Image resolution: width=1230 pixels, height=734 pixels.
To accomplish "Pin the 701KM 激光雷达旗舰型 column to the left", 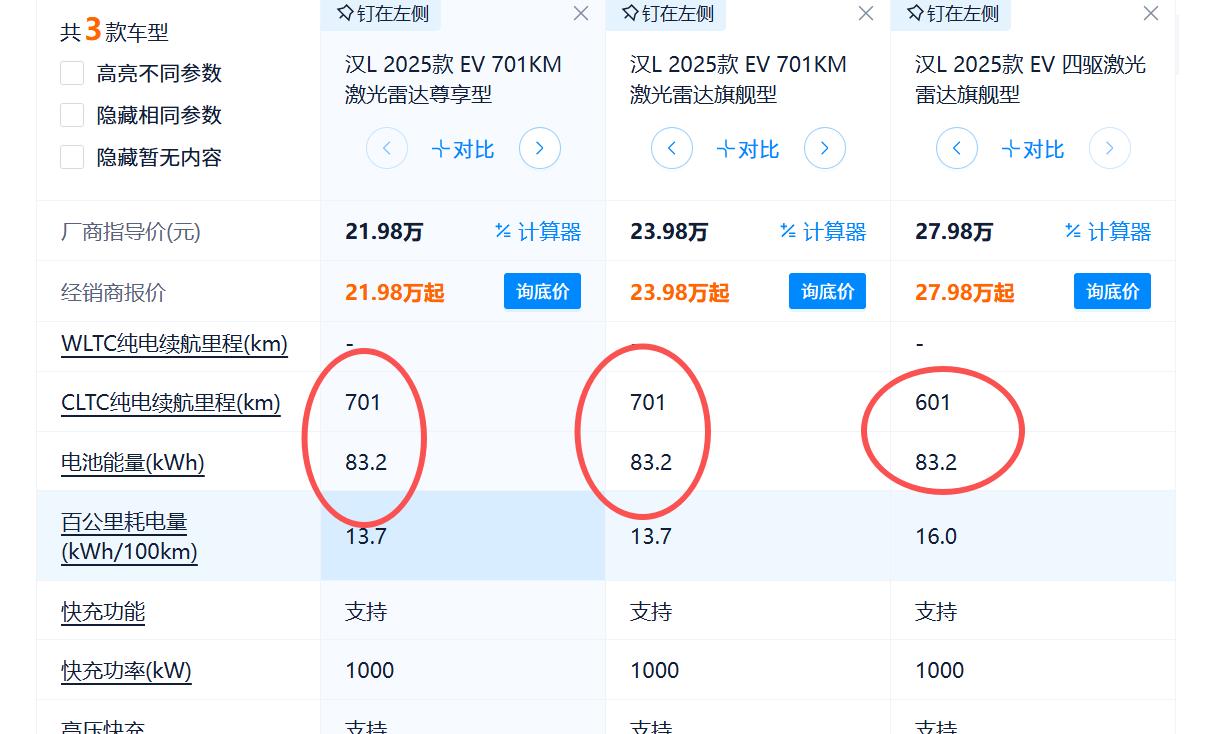I will coord(666,14).
